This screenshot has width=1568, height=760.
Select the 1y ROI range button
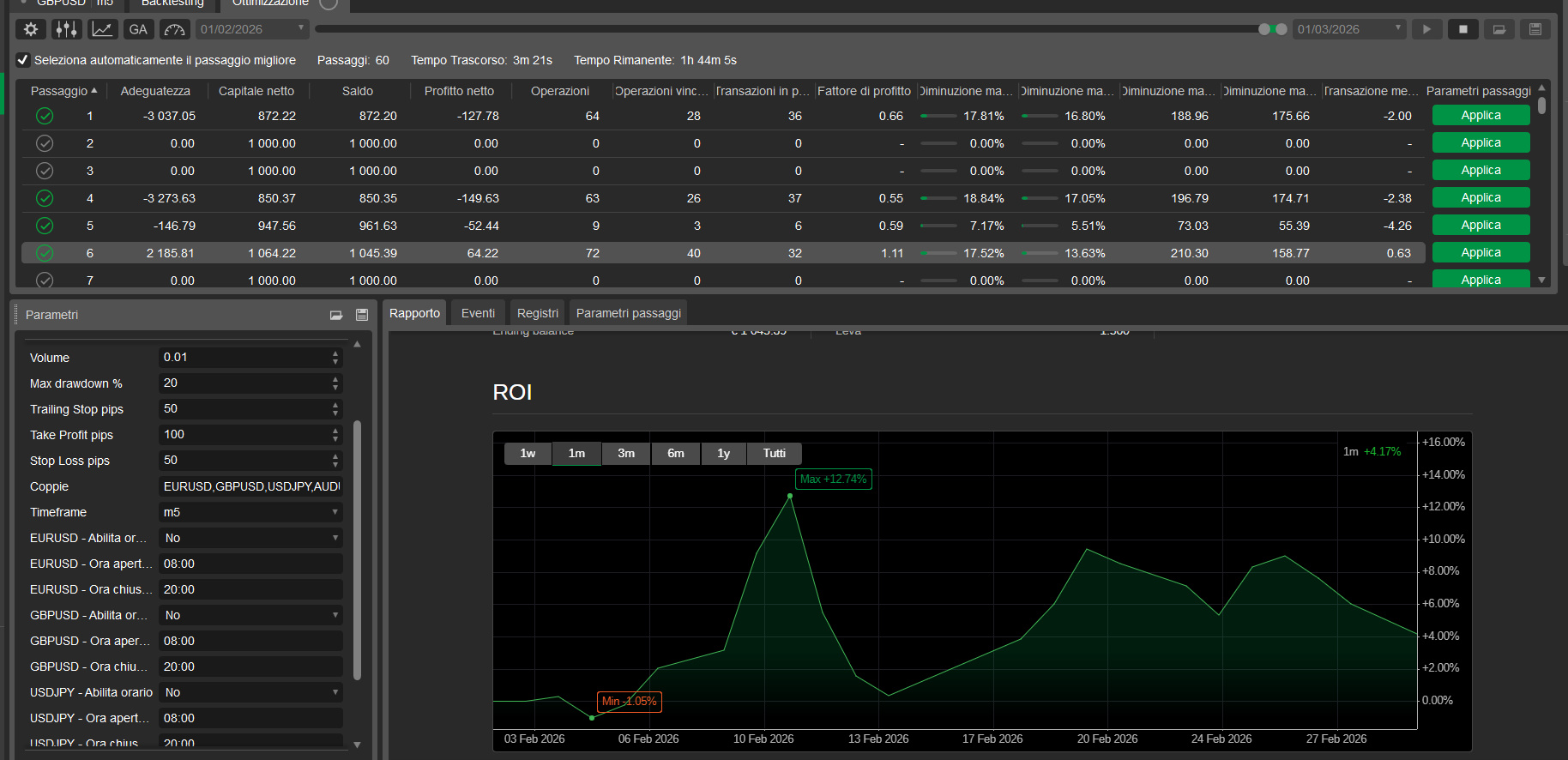pyautogui.click(x=723, y=453)
